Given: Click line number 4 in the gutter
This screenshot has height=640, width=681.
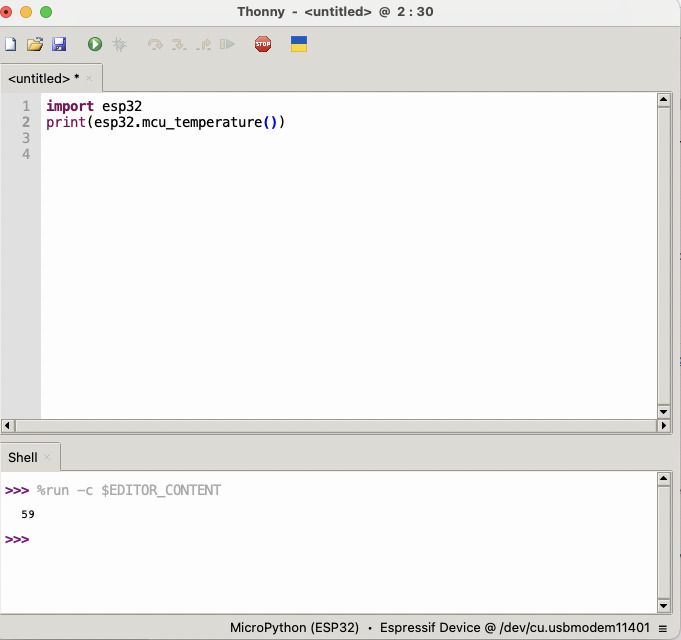Looking at the screenshot, I should coord(26,154).
